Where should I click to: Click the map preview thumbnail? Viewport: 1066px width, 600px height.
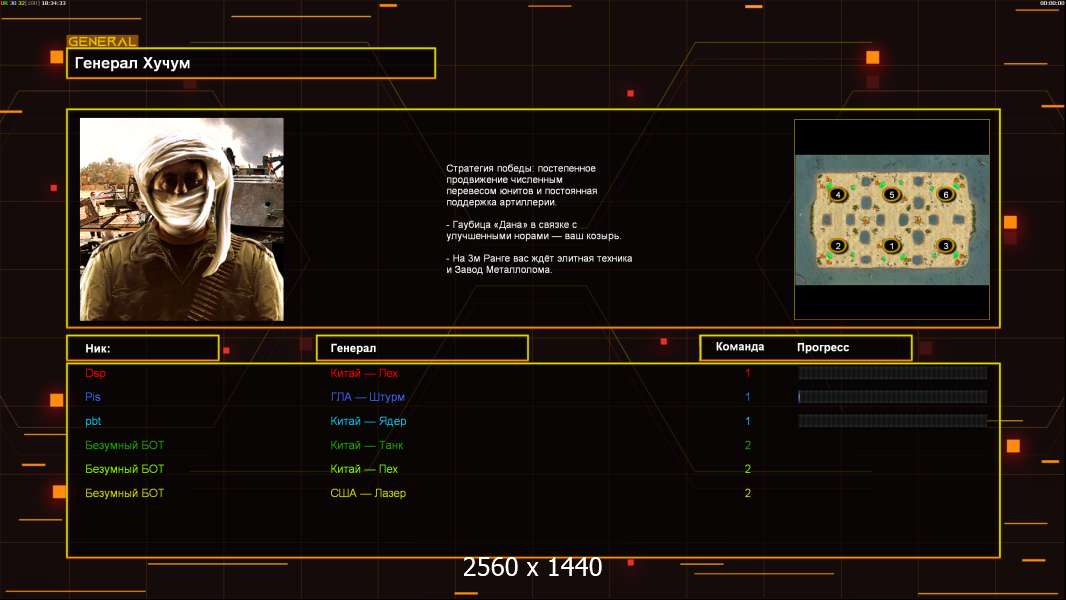tap(892, 219)
